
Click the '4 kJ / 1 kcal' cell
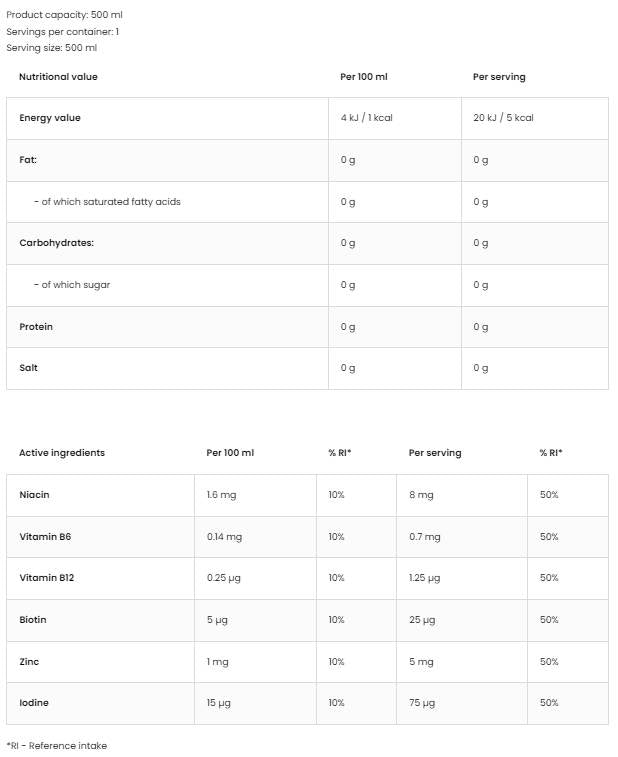[366, 118]
